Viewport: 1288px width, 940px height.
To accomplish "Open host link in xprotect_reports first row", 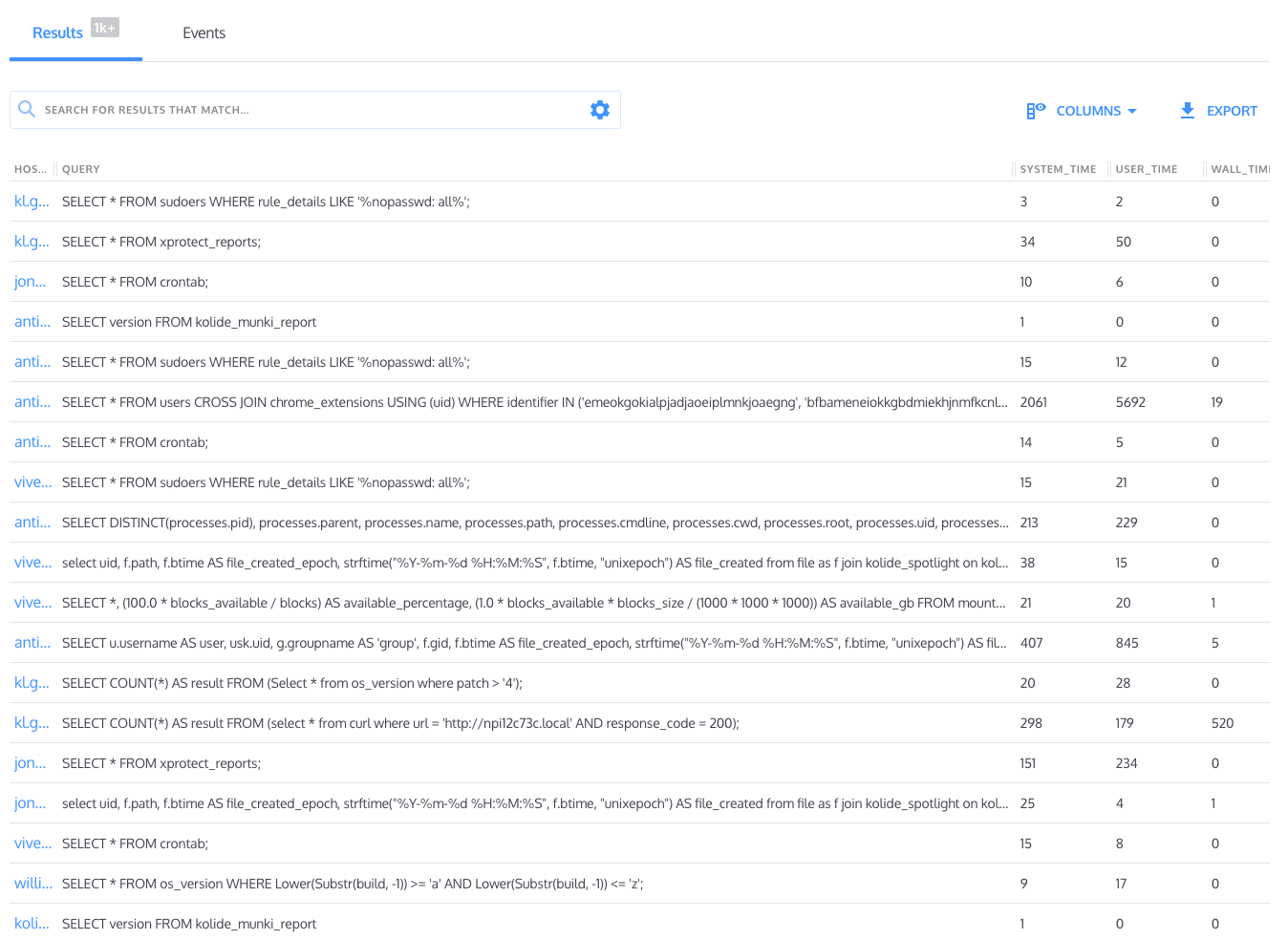I will 32,242.
